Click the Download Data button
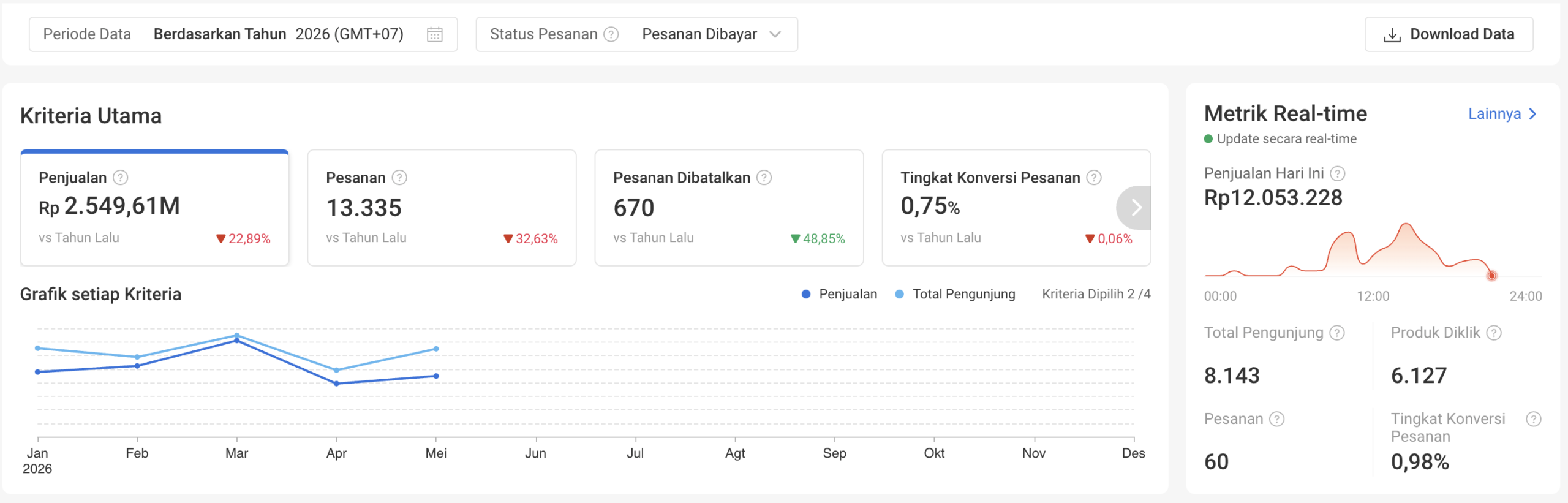Image resolution: width=1568 pixels, height=503 pixels. tap(1449, 34)
